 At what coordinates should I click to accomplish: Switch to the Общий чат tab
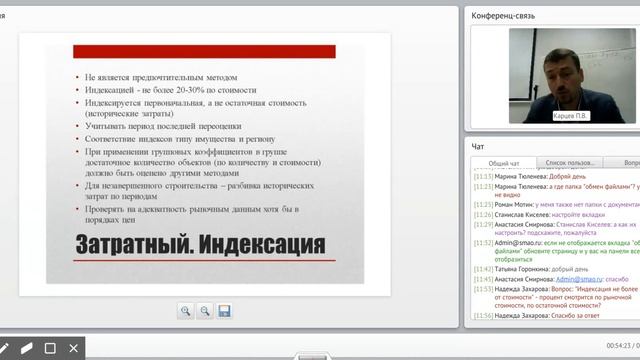pyautogui.click(x=504, y=163)
